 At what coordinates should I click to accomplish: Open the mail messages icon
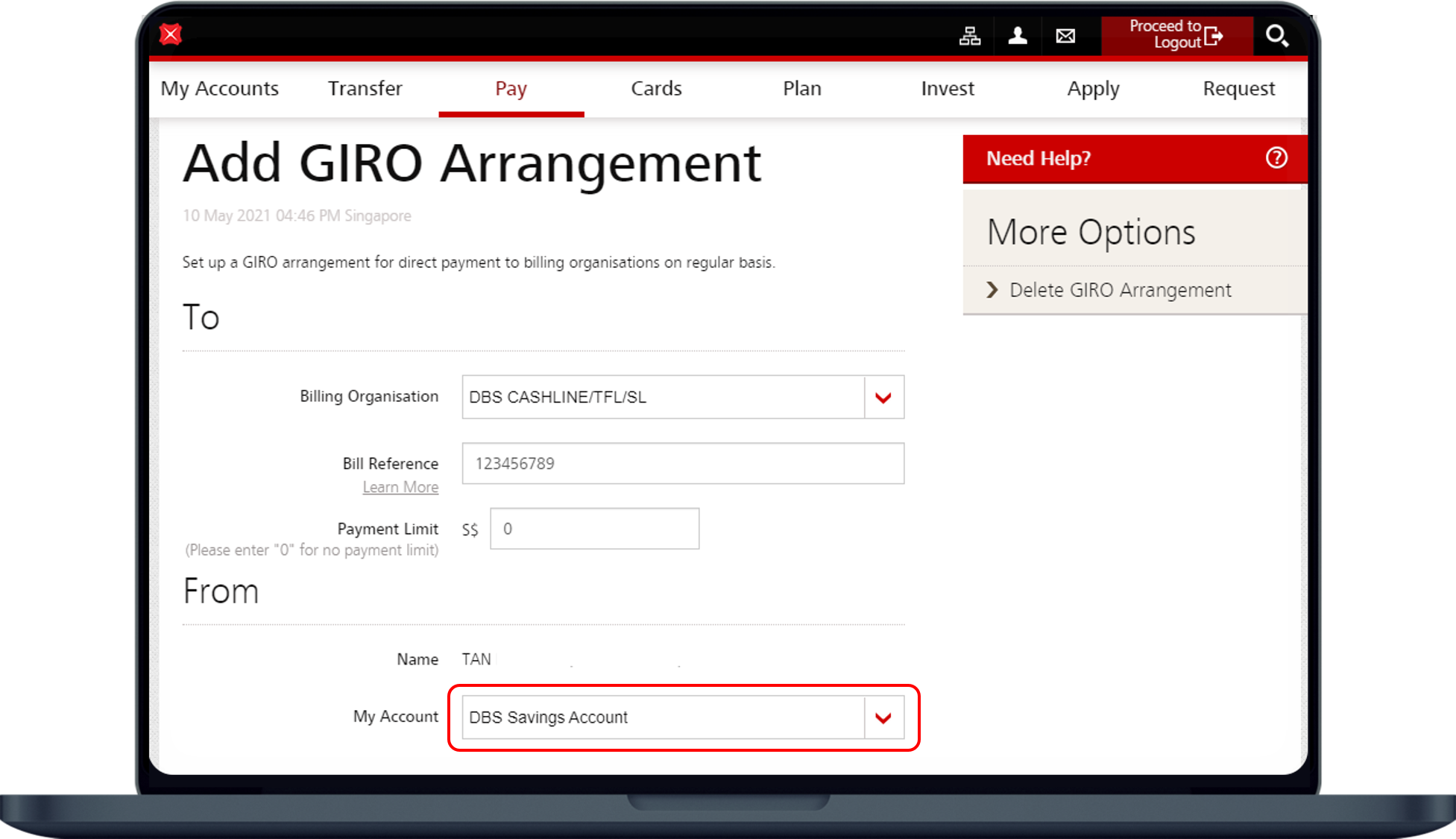[1065, 36]
